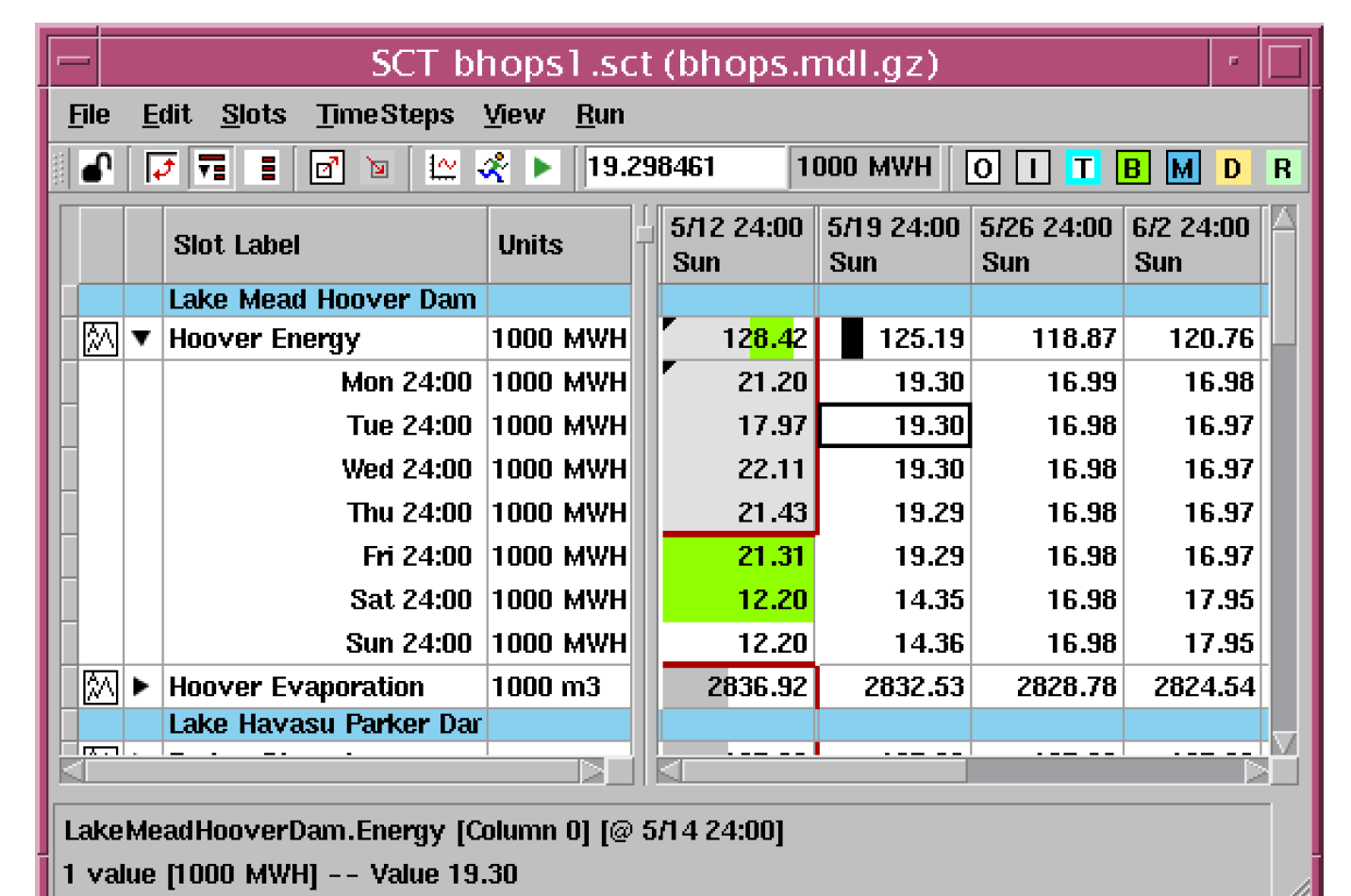The height and width of the screenshot is (896, 1351).
Task: Toggle the green B flag button
Action: (x=1132, y=169)
